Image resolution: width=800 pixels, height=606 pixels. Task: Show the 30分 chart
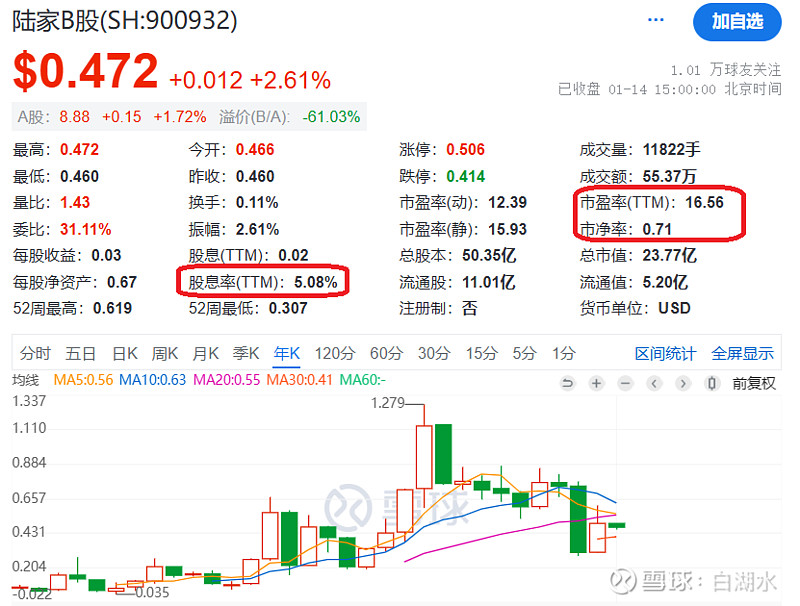pos(434,353)
